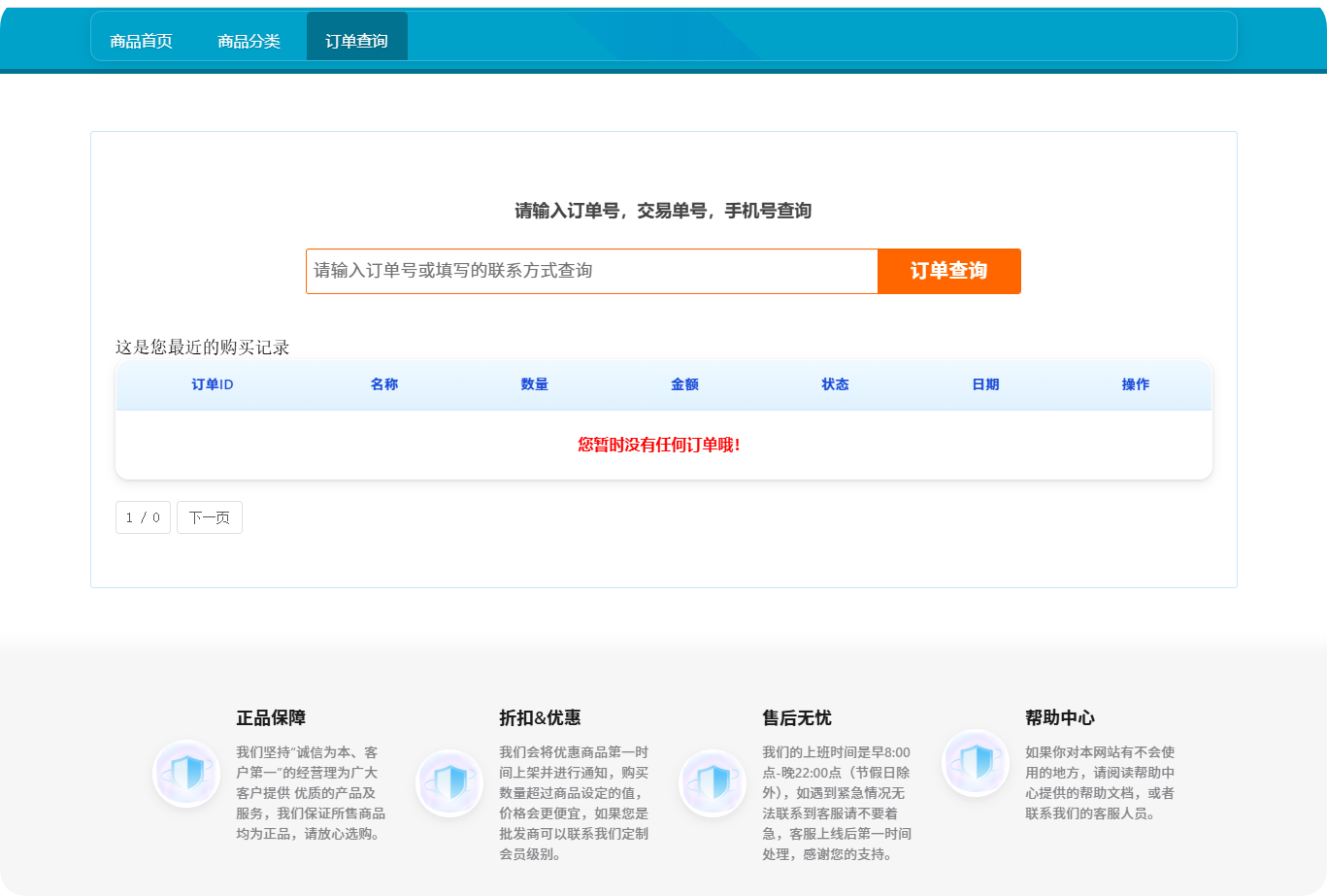Click the shield icon beside 售后无忧
The height and width of the screenshot is (896, 1327).
(713, 783)
